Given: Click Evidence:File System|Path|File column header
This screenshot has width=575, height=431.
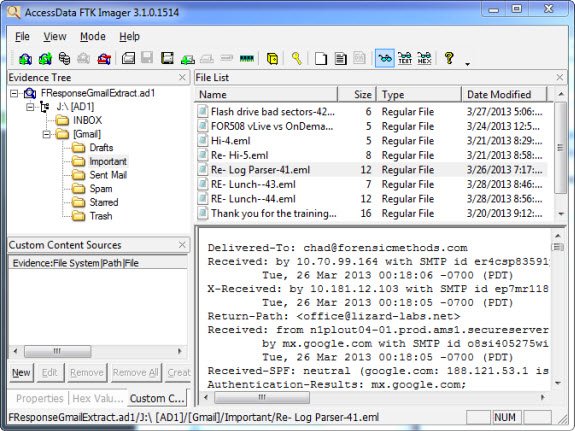Looking at the screenshot, I should (x=98, y=263).
